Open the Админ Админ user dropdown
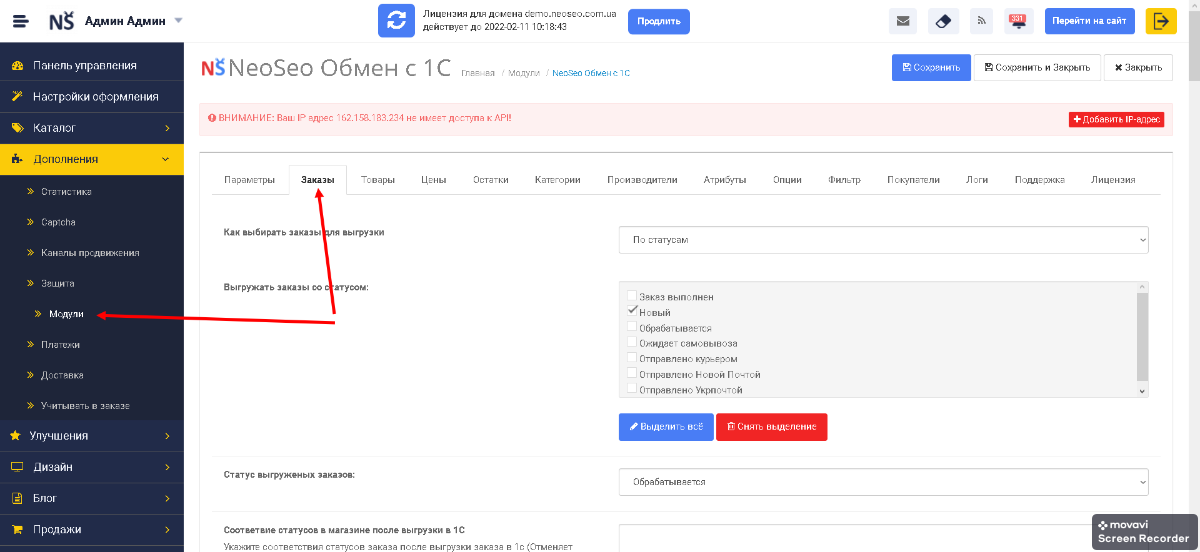Screen dimensions: 1200x552 pyautogui.click(x=134, y=21)
